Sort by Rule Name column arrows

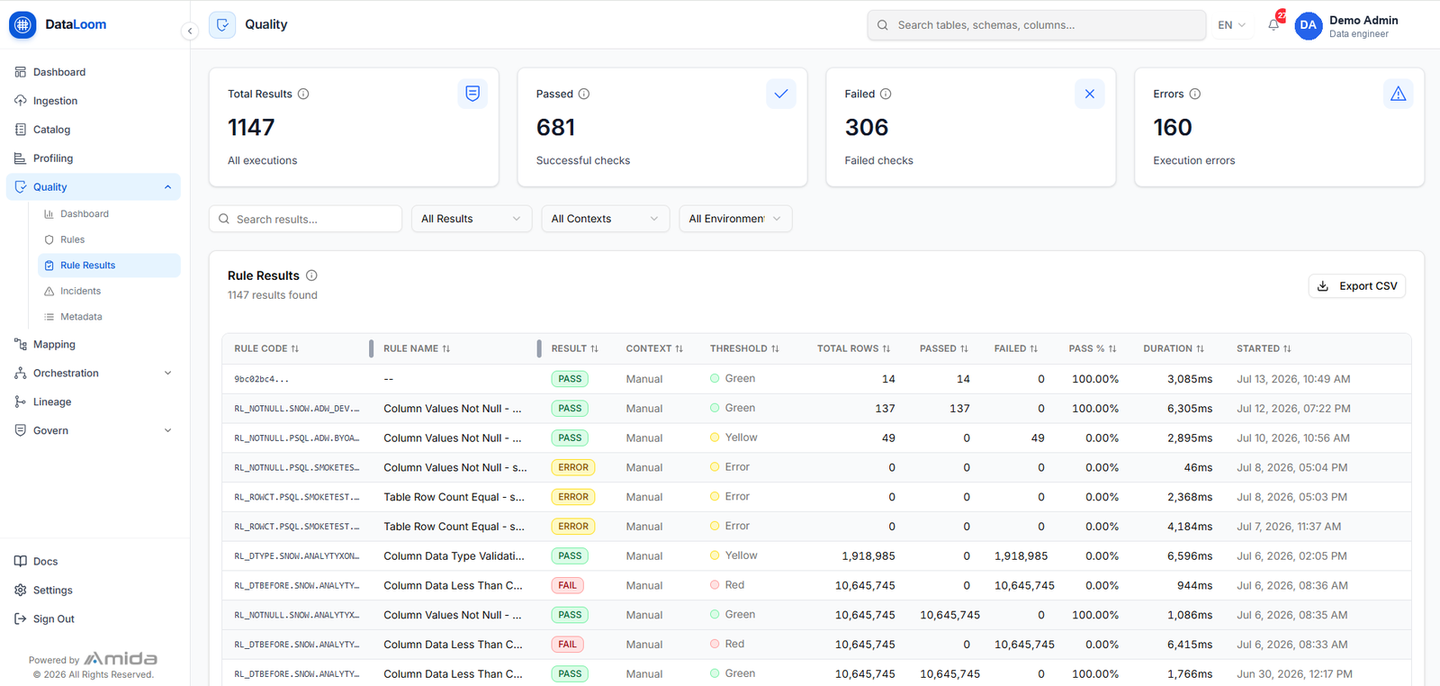pyautogui.click(x=446, y=349)
